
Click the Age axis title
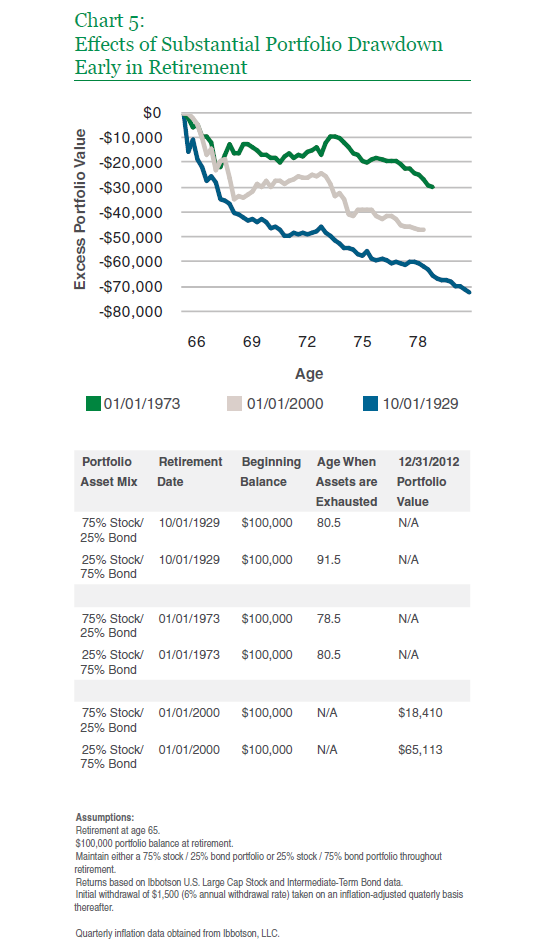tap(309, 374)
